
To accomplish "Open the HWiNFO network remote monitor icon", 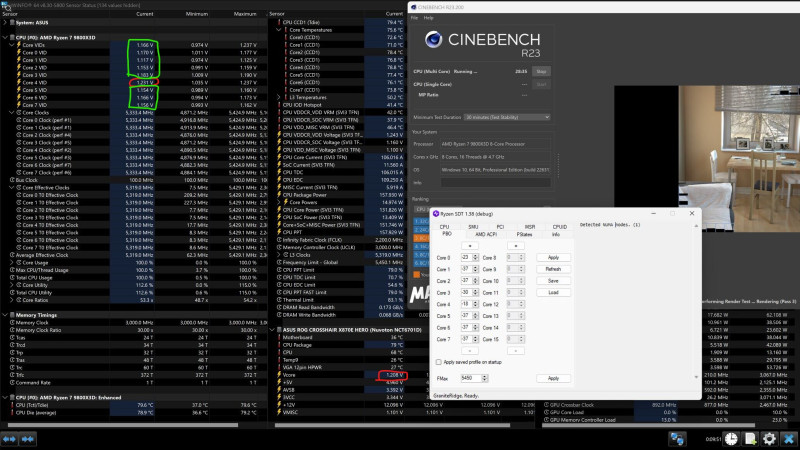I will point(677,439).
